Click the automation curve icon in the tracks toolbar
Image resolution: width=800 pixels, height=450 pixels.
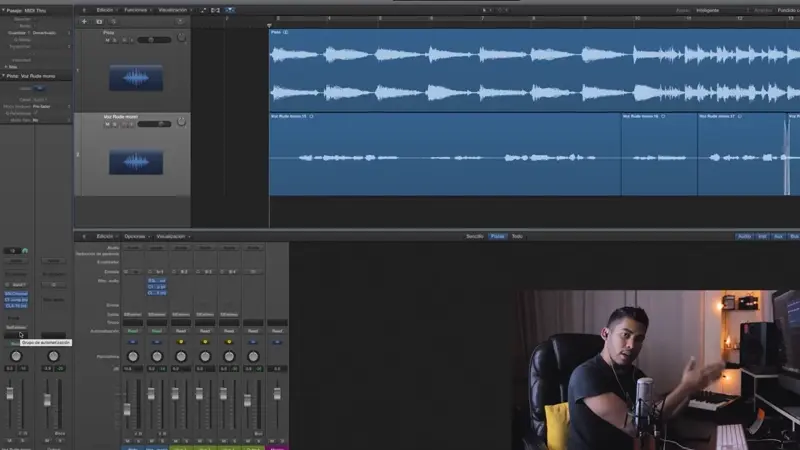203,10
